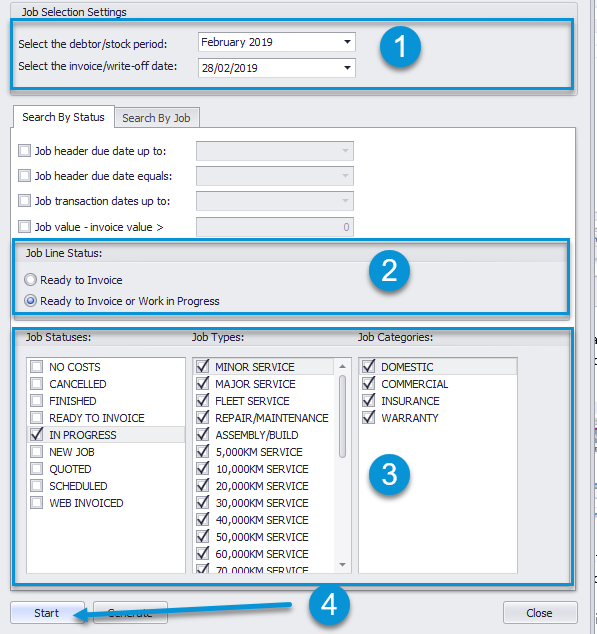Image resolution: width=597 pixels, height=634 pixels.
Task: Uncheck the INSURANCE job category
Action: (368, 401)
